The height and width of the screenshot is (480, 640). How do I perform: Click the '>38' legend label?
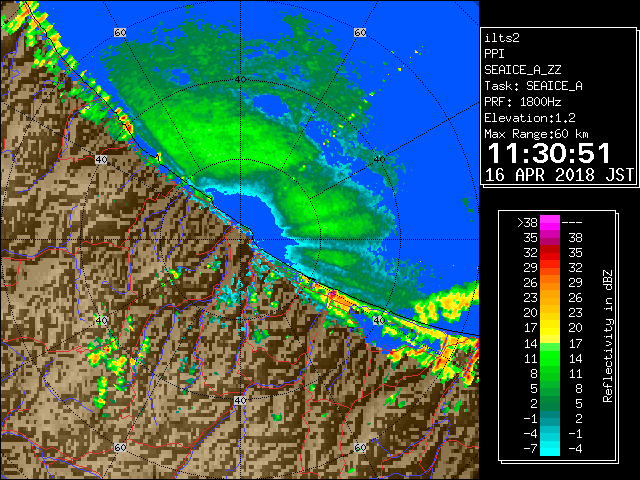527,222
